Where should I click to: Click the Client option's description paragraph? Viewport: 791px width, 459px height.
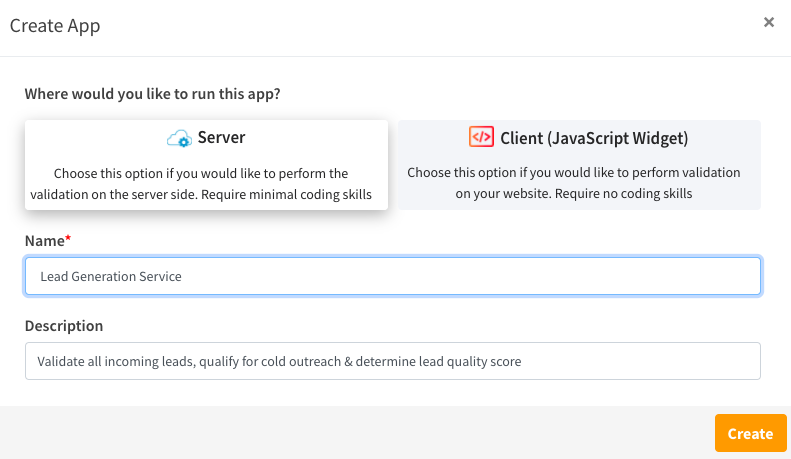(574, 183)
